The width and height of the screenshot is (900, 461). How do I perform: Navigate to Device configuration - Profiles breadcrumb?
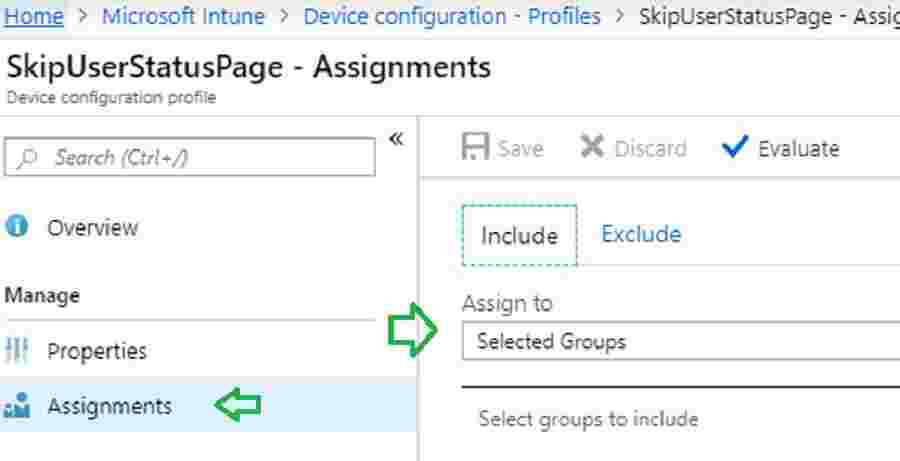(452, 16)
